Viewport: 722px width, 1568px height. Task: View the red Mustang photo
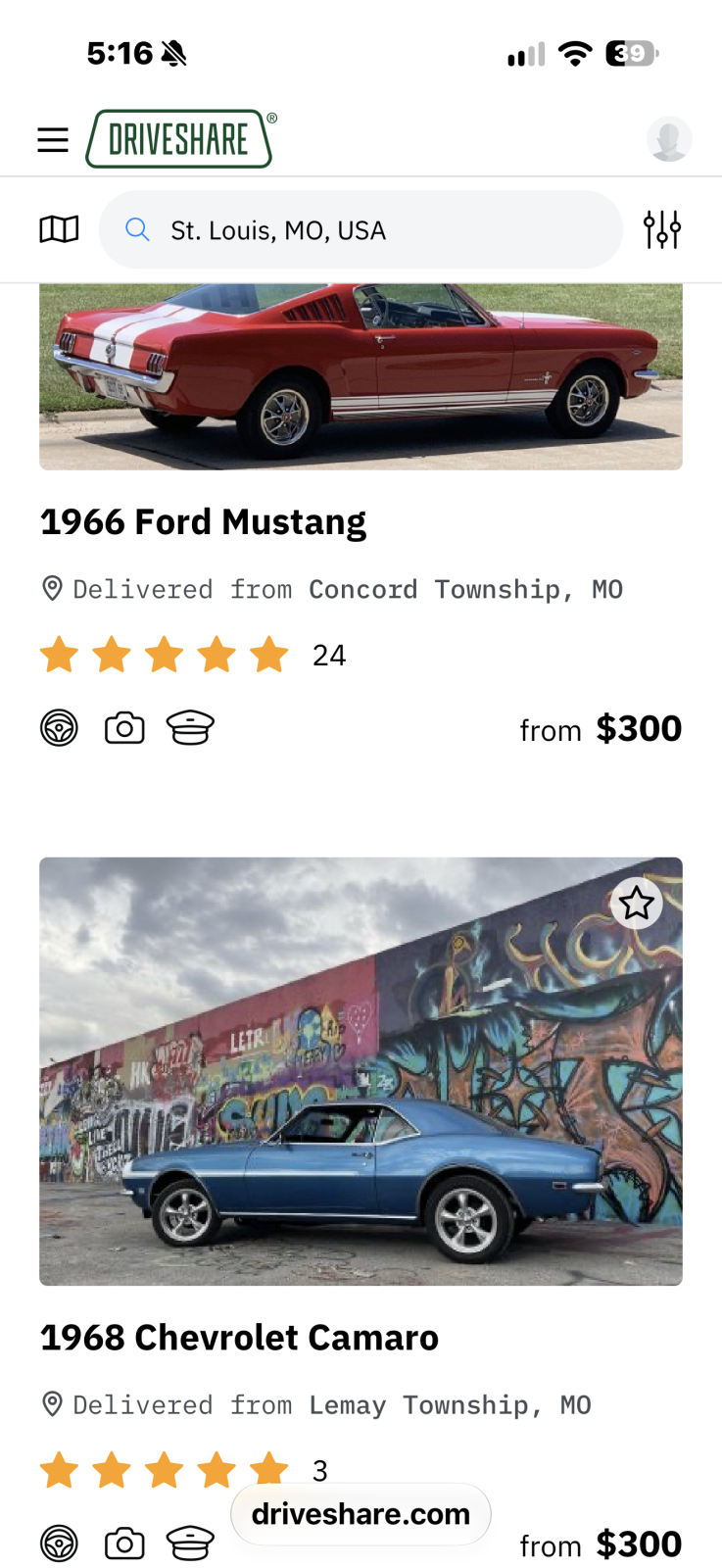coord(361,377)
